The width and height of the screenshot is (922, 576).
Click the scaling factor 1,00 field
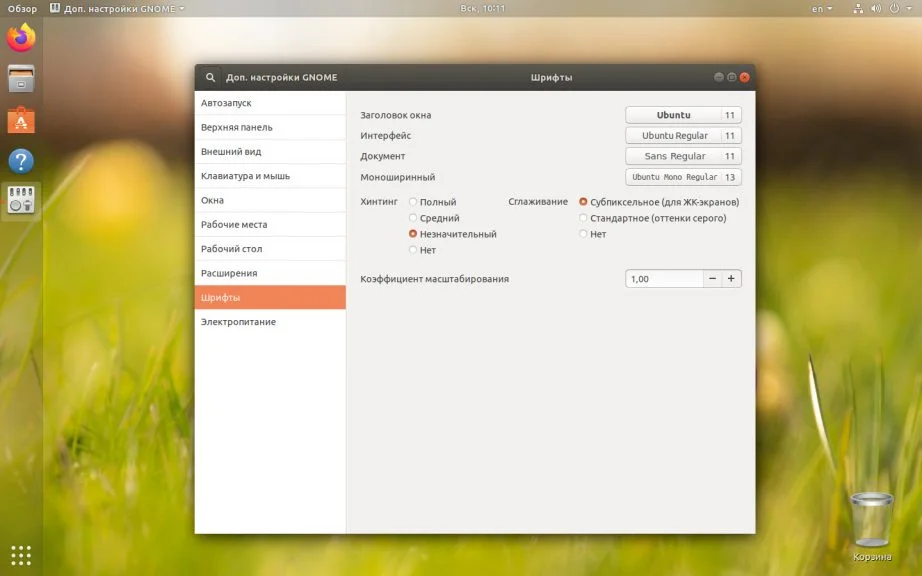coord(663,279)
